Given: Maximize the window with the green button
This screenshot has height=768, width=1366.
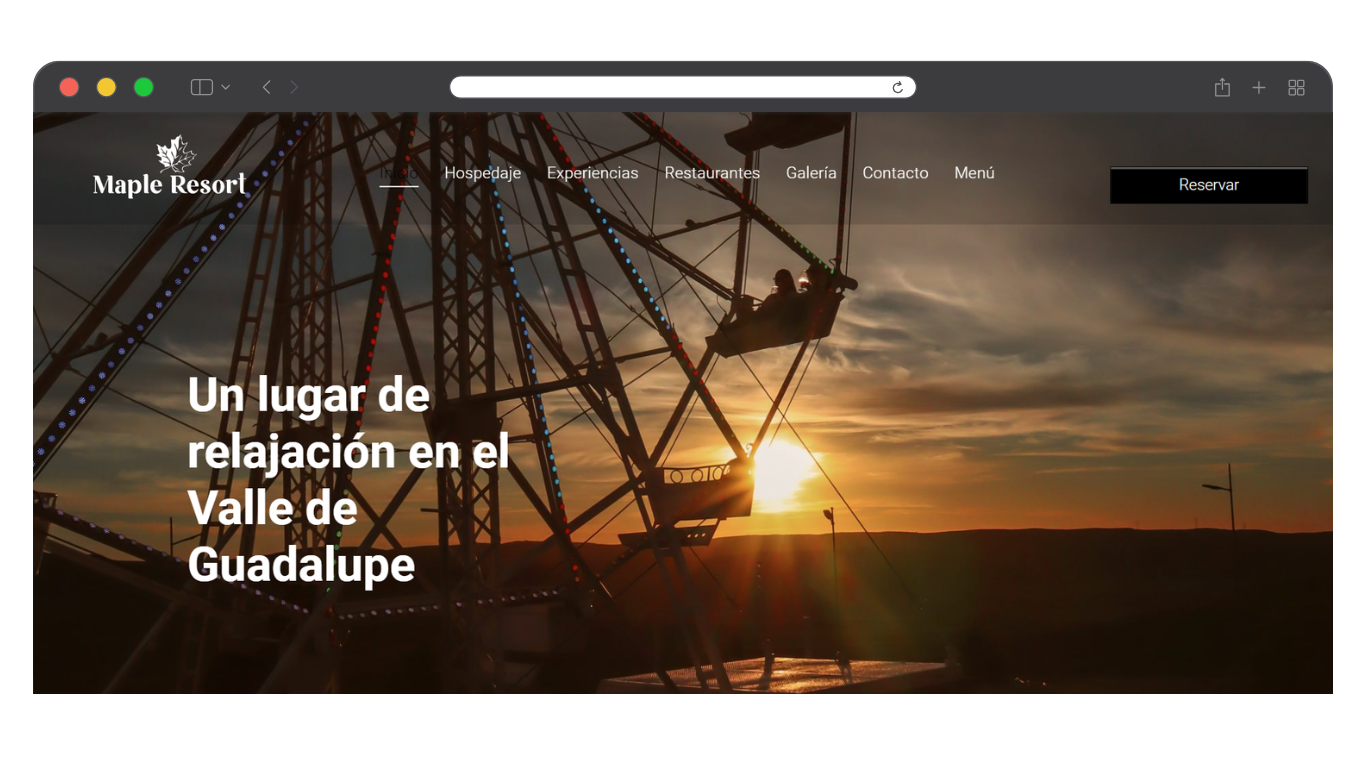Looking at the screenshot, I should pos(144,87).
